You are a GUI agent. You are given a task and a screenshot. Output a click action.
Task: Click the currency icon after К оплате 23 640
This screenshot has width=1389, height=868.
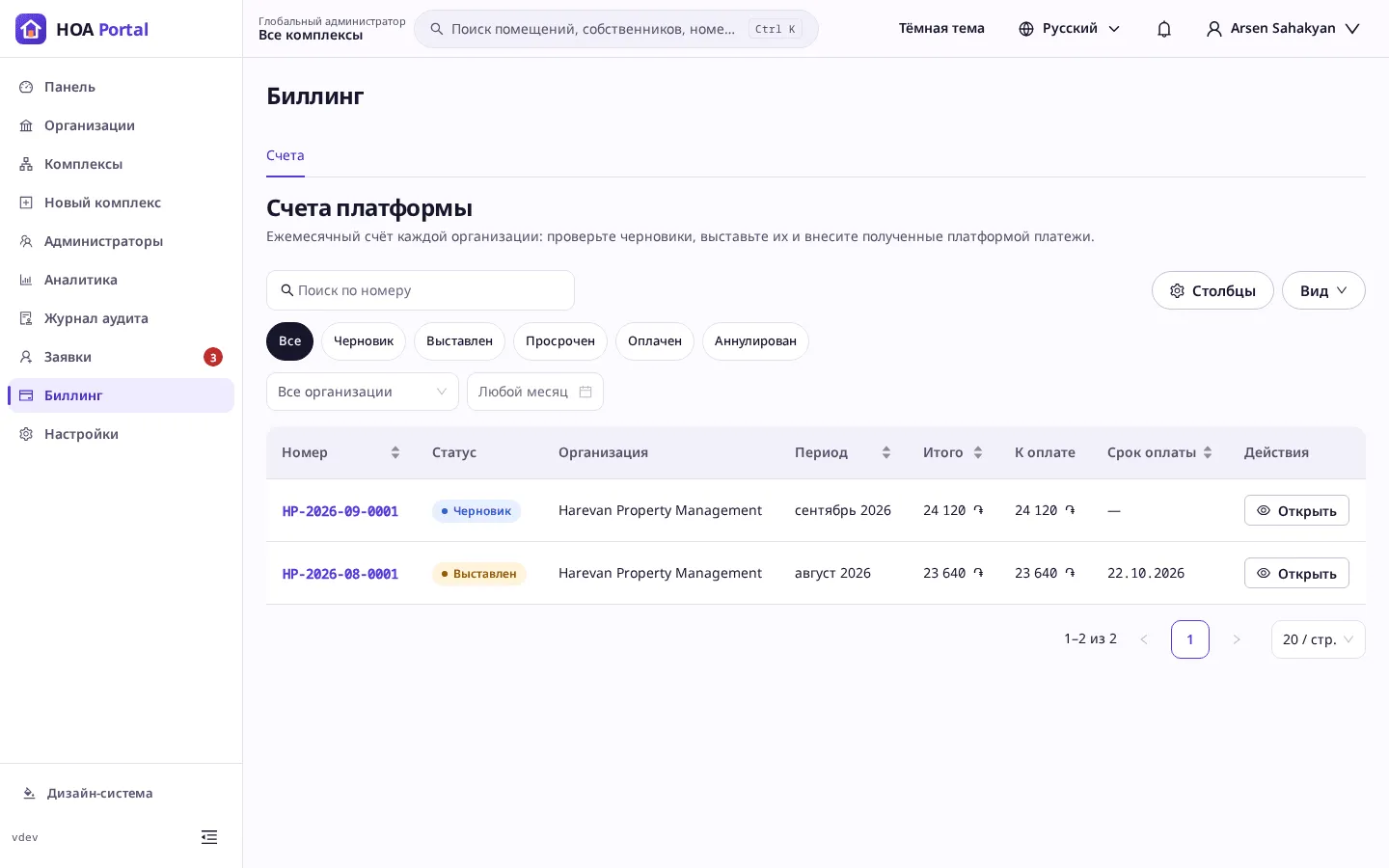1070,573
